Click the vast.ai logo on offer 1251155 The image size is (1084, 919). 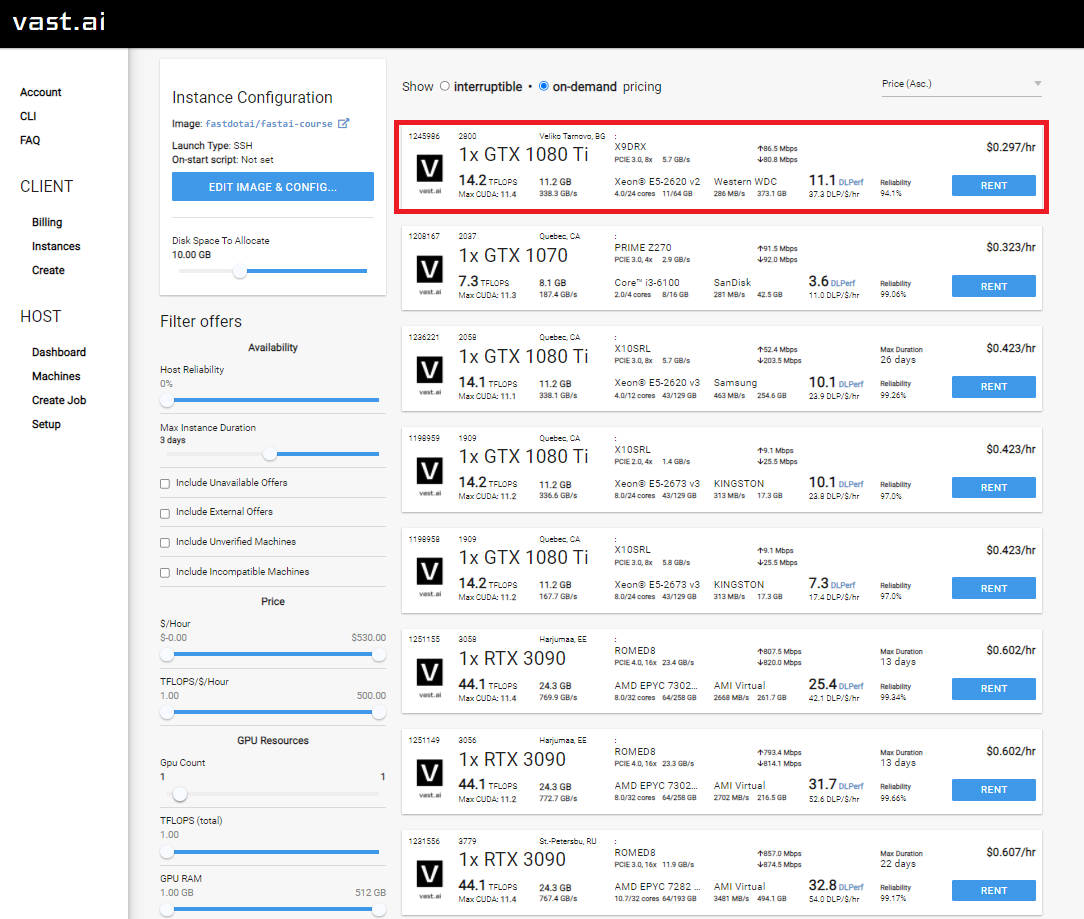coord(429,677)
